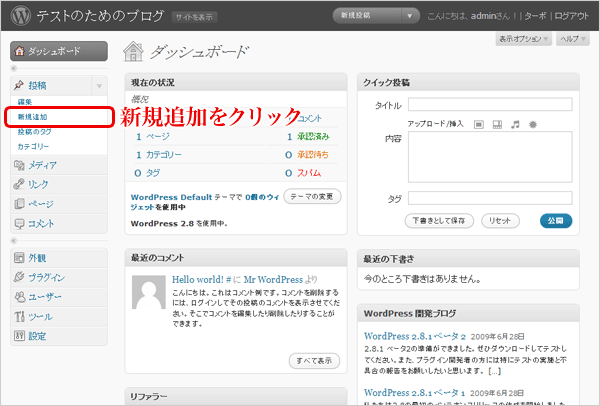Click 下書きとして保存 button
600x406 pixels.
[439, 220]
